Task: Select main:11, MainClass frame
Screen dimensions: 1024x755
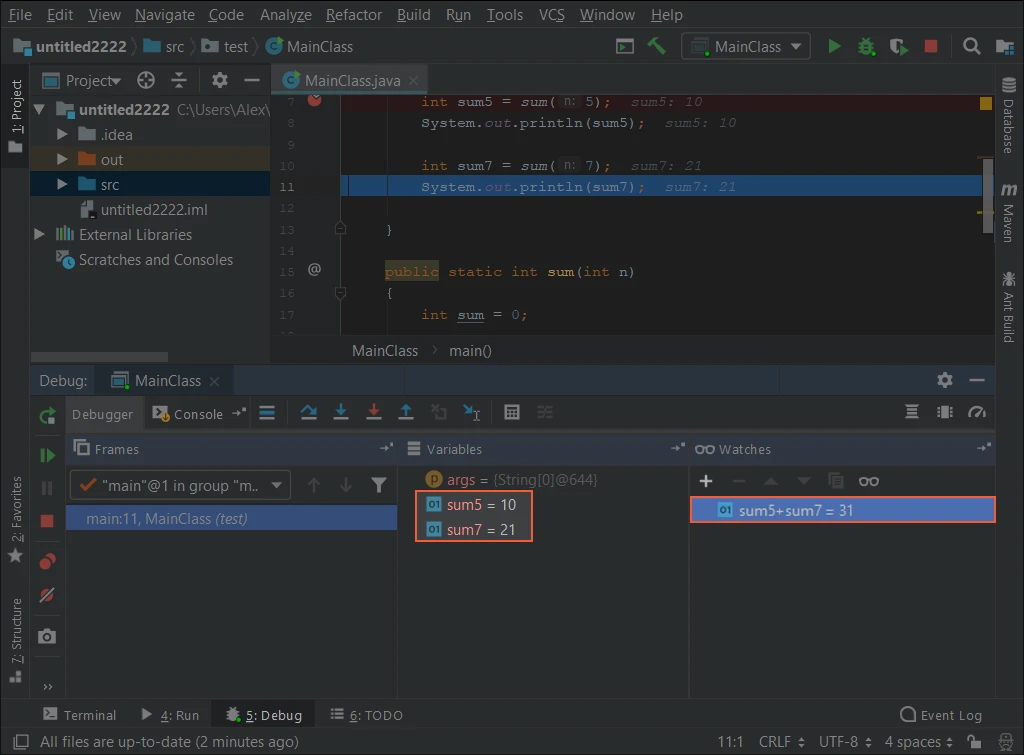Action: [x=231, y=519]
